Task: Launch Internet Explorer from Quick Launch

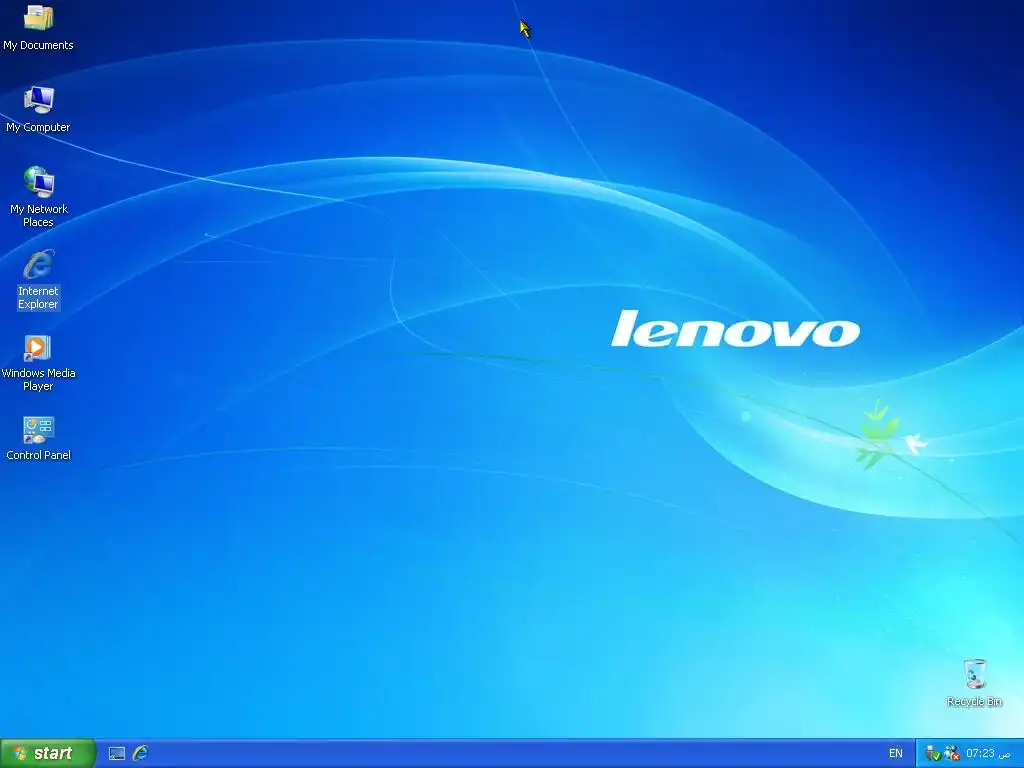Action: 140,754
